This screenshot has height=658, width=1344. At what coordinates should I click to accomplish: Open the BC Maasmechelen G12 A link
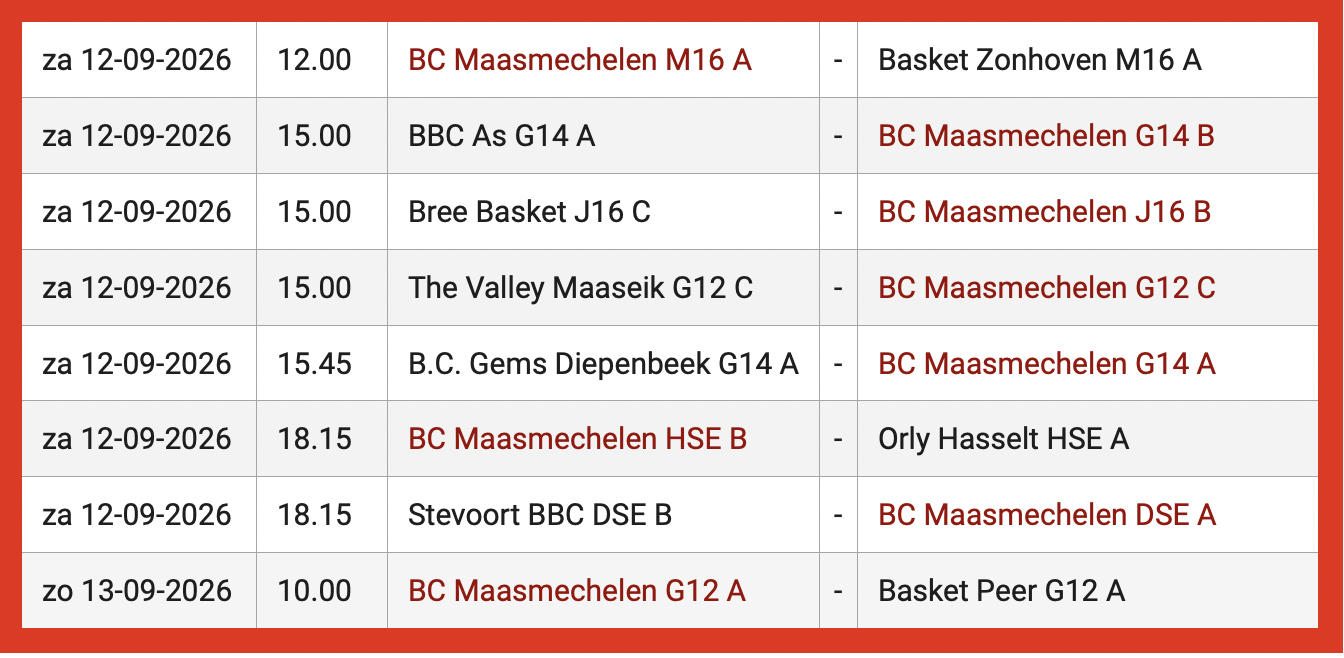[x=577, y=591]
